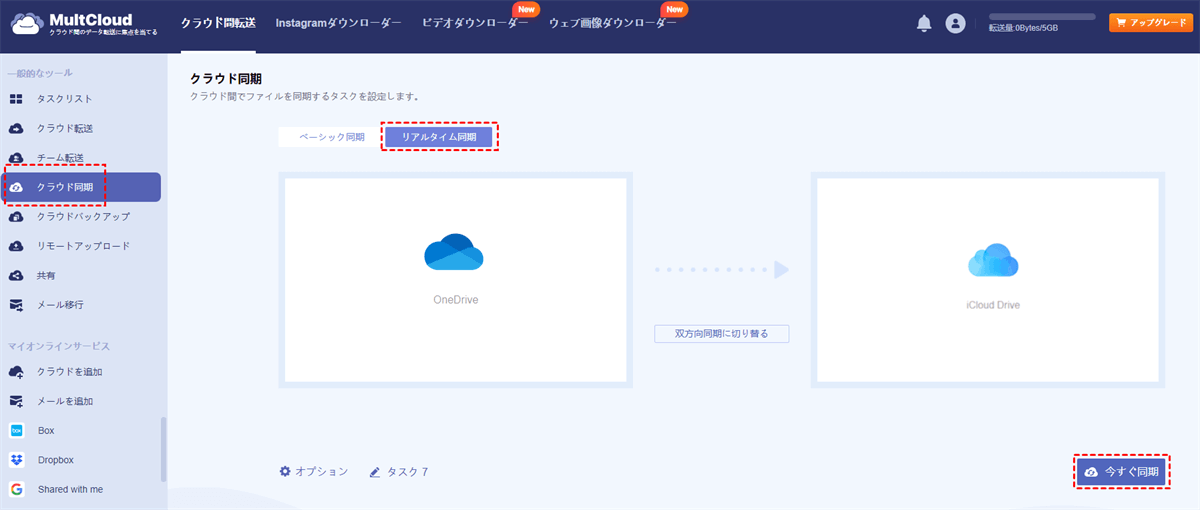Image resolution: width=1200 pixels, height=510 pixels.
Task: Click 双方向同期に切り替る button
Action: click(x=722, y=333)
